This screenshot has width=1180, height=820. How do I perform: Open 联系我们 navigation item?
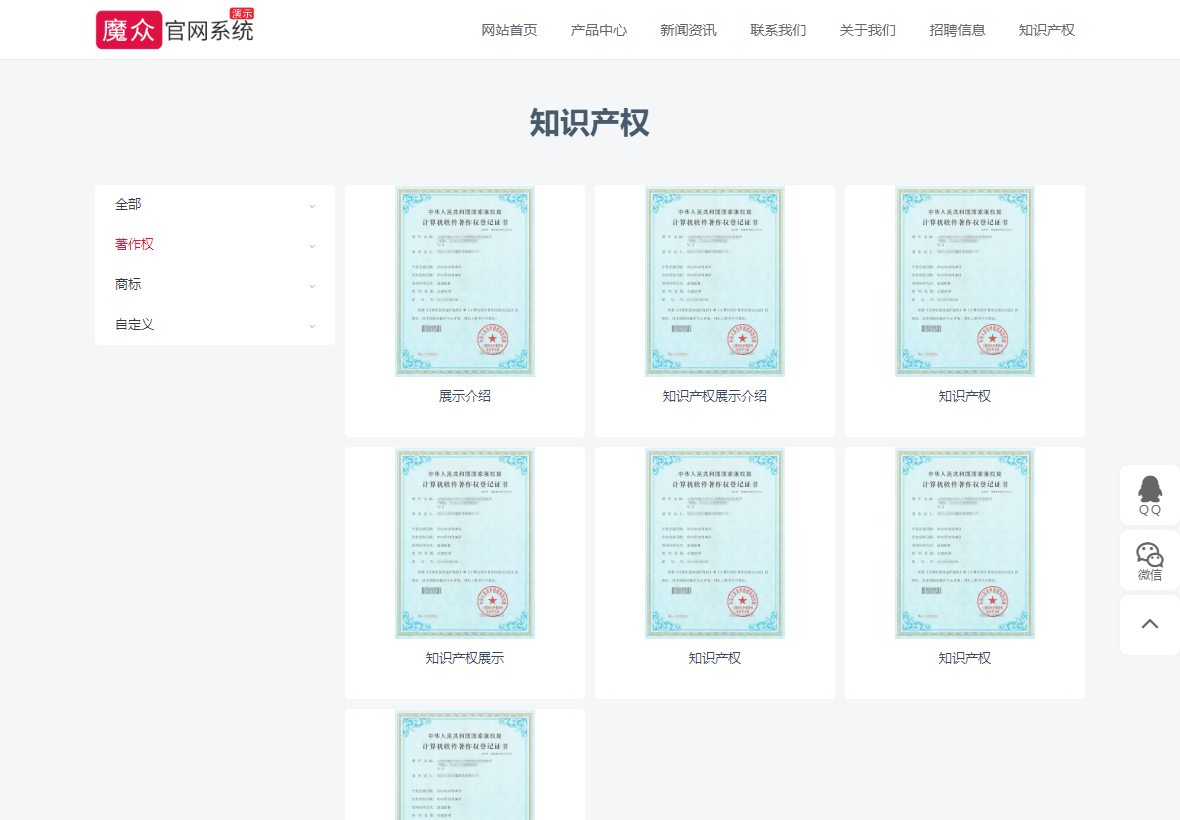(x=778, y=30)
